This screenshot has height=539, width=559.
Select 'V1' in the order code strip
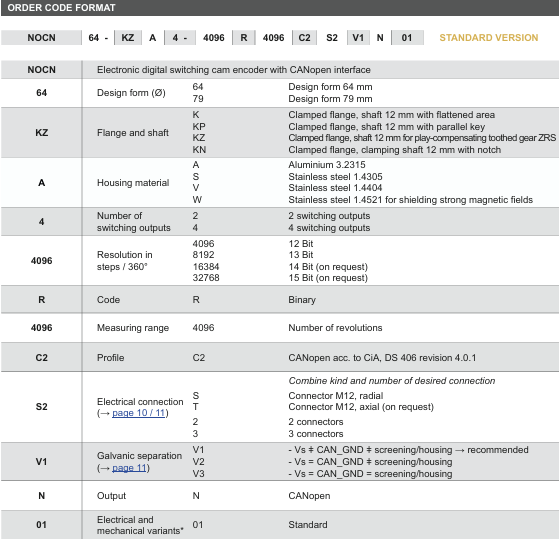358,38
